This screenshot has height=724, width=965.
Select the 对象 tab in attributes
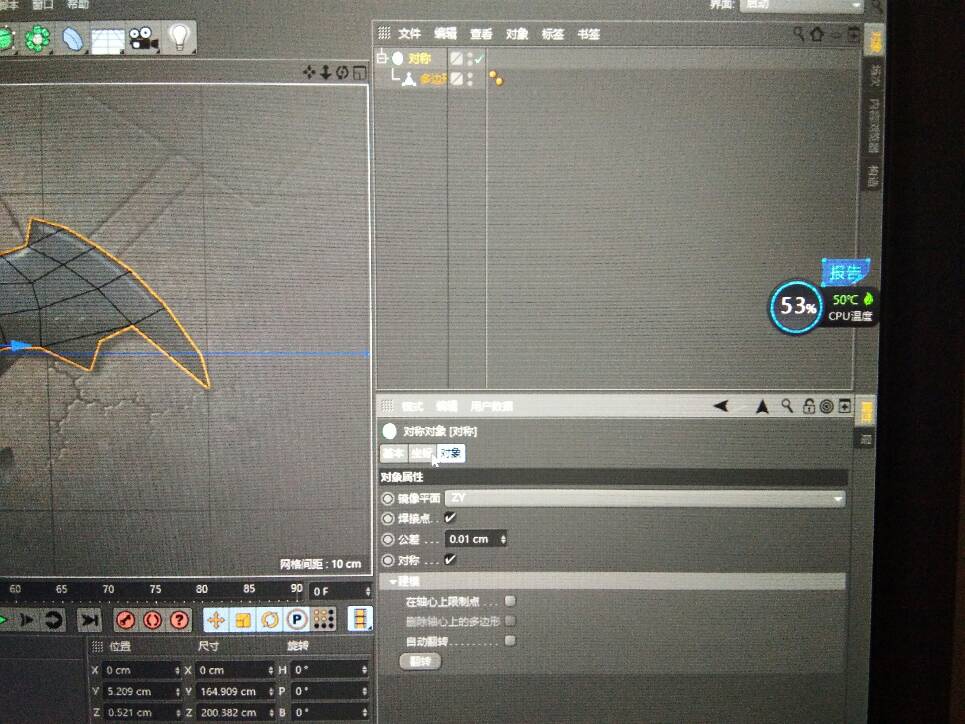pos(450,453)
